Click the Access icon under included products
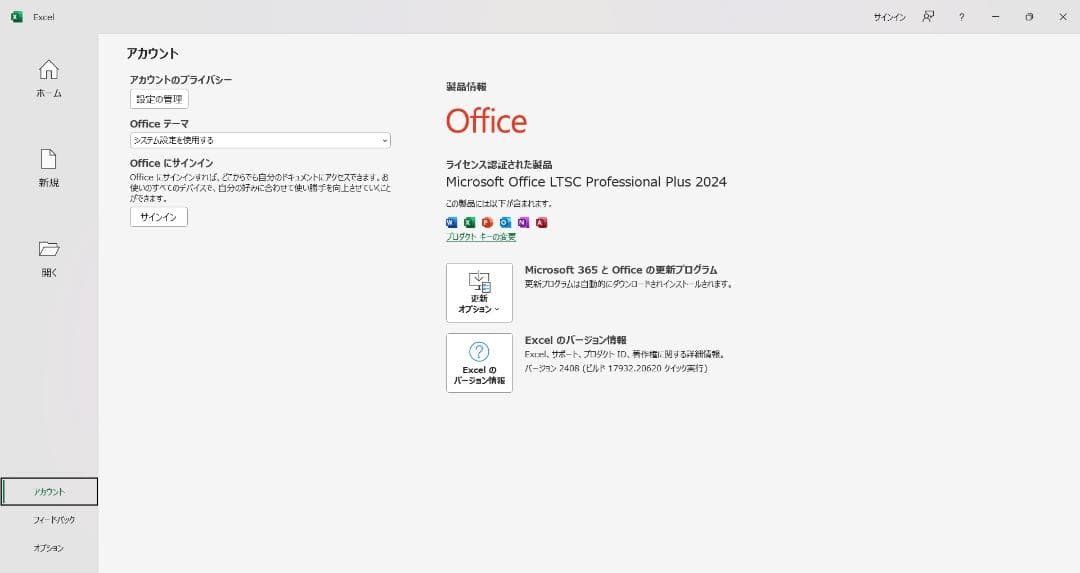The height and width of the screenshot is (573, 1080). click(541, 222)
